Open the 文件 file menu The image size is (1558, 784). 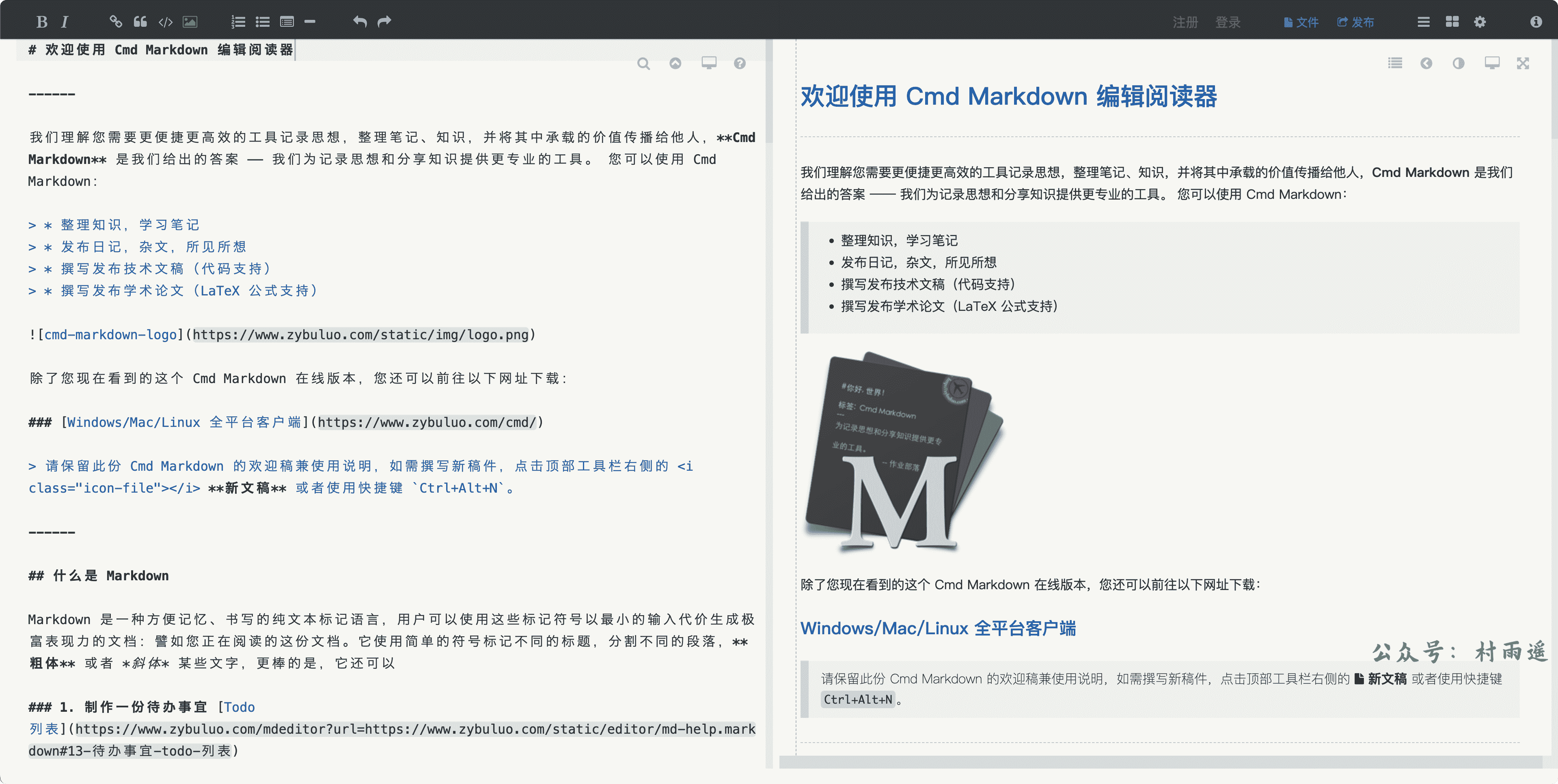coord(1301,22)
